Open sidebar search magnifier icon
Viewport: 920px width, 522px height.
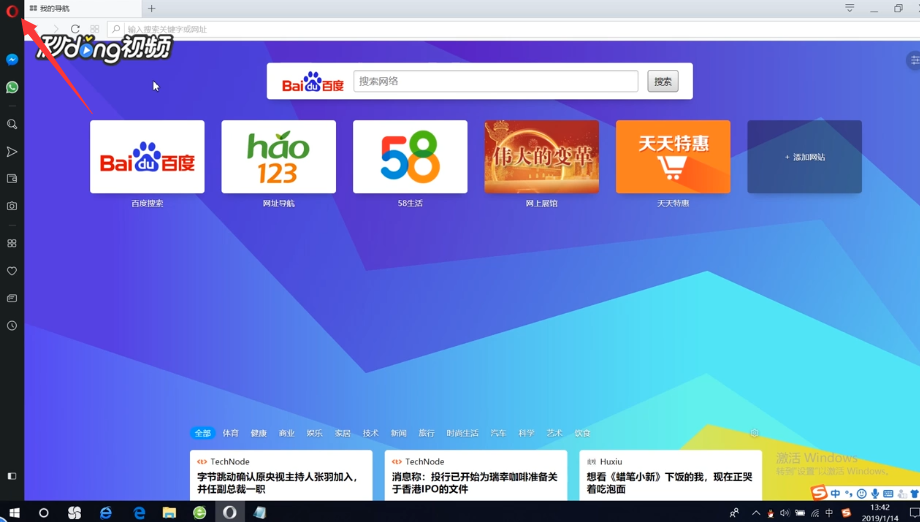click(12, 124)
